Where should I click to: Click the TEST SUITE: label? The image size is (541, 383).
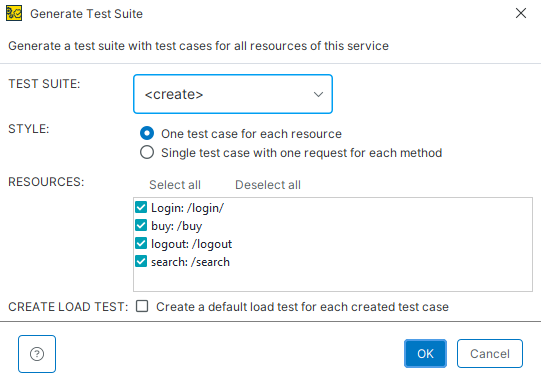tap(44, 84)
